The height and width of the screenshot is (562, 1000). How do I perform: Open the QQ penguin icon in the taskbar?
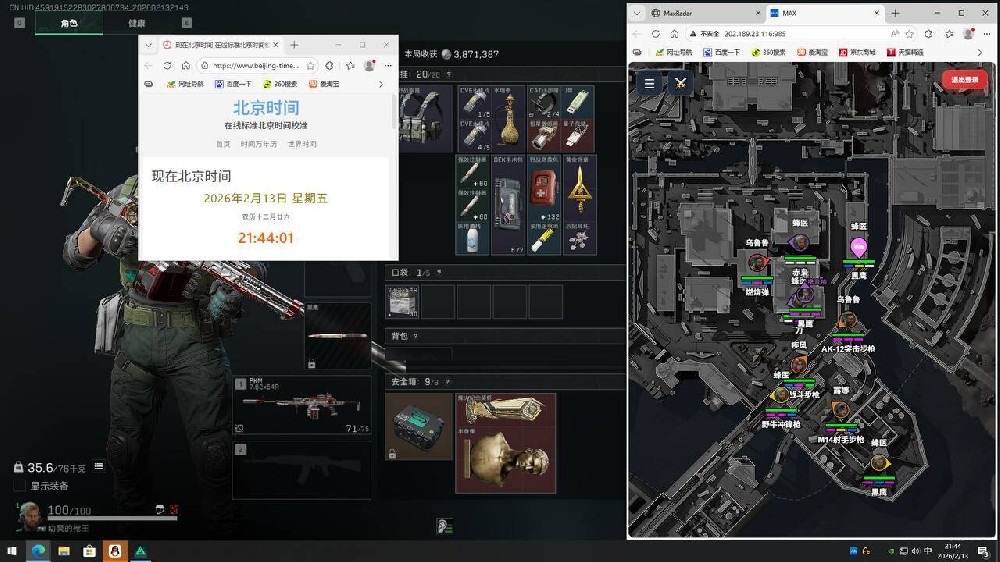click(115, 551)
